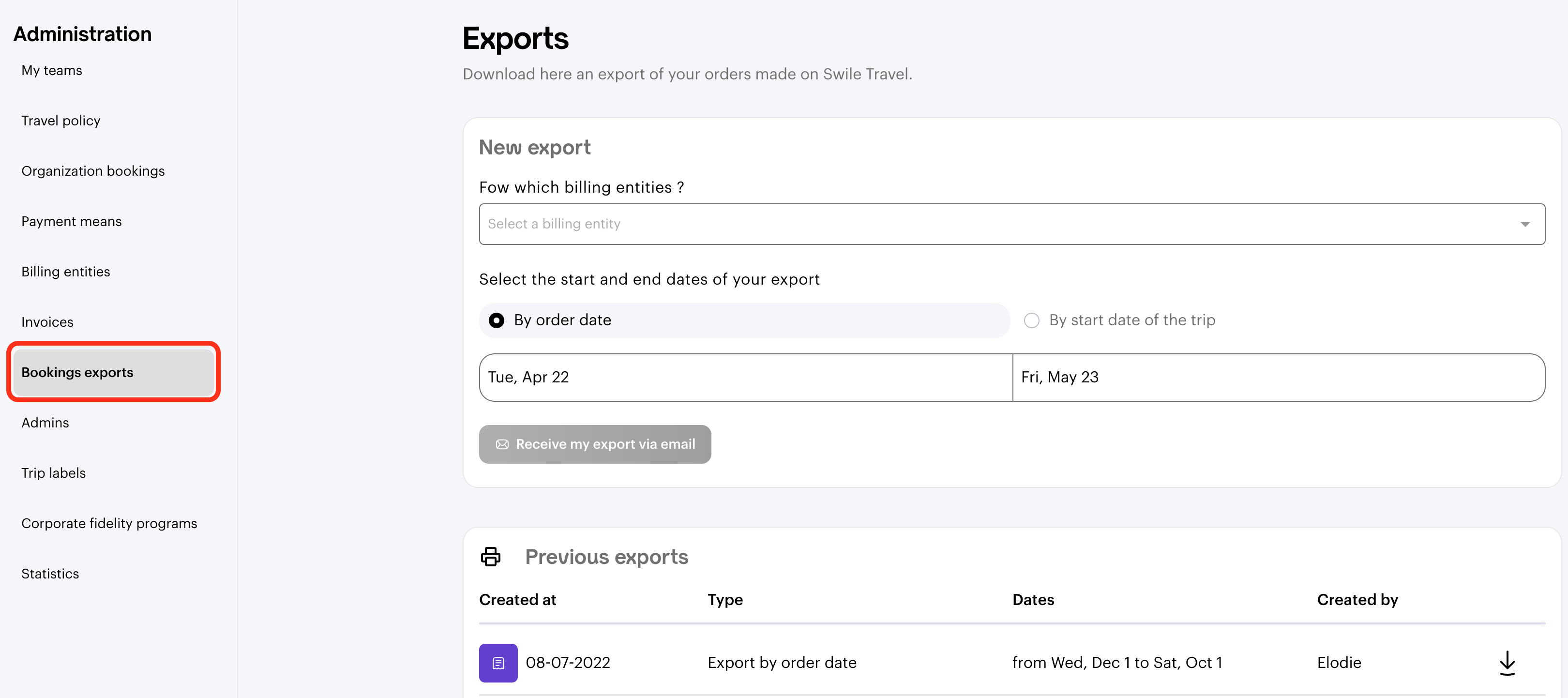Navigate to Payment means
This screenshot has height=698, width=1568.
[72, 221]
